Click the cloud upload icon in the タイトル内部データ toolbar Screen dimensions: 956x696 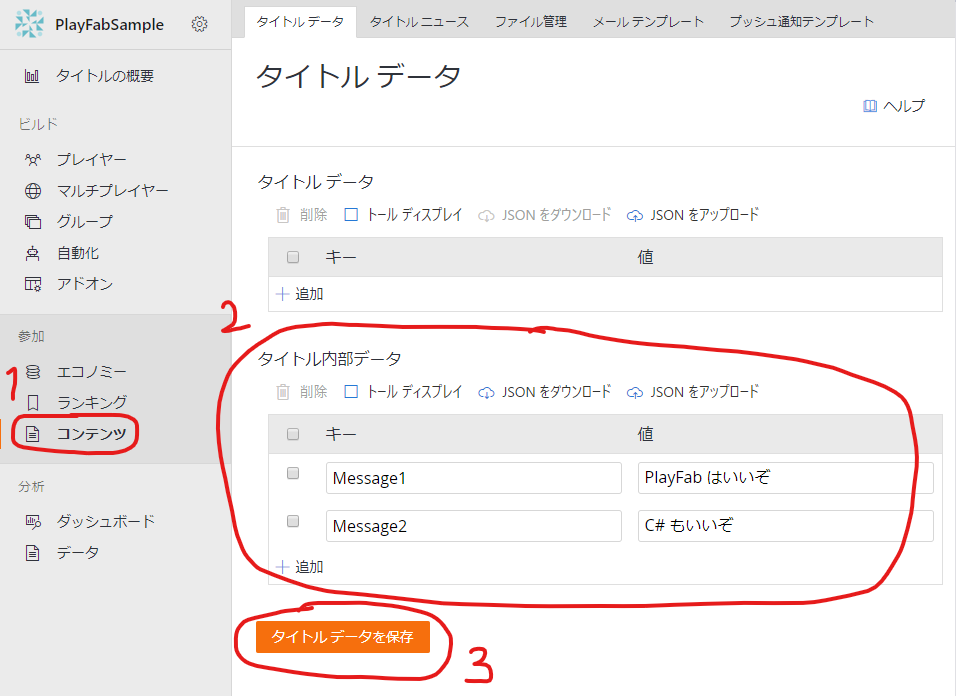coord(635,392)
